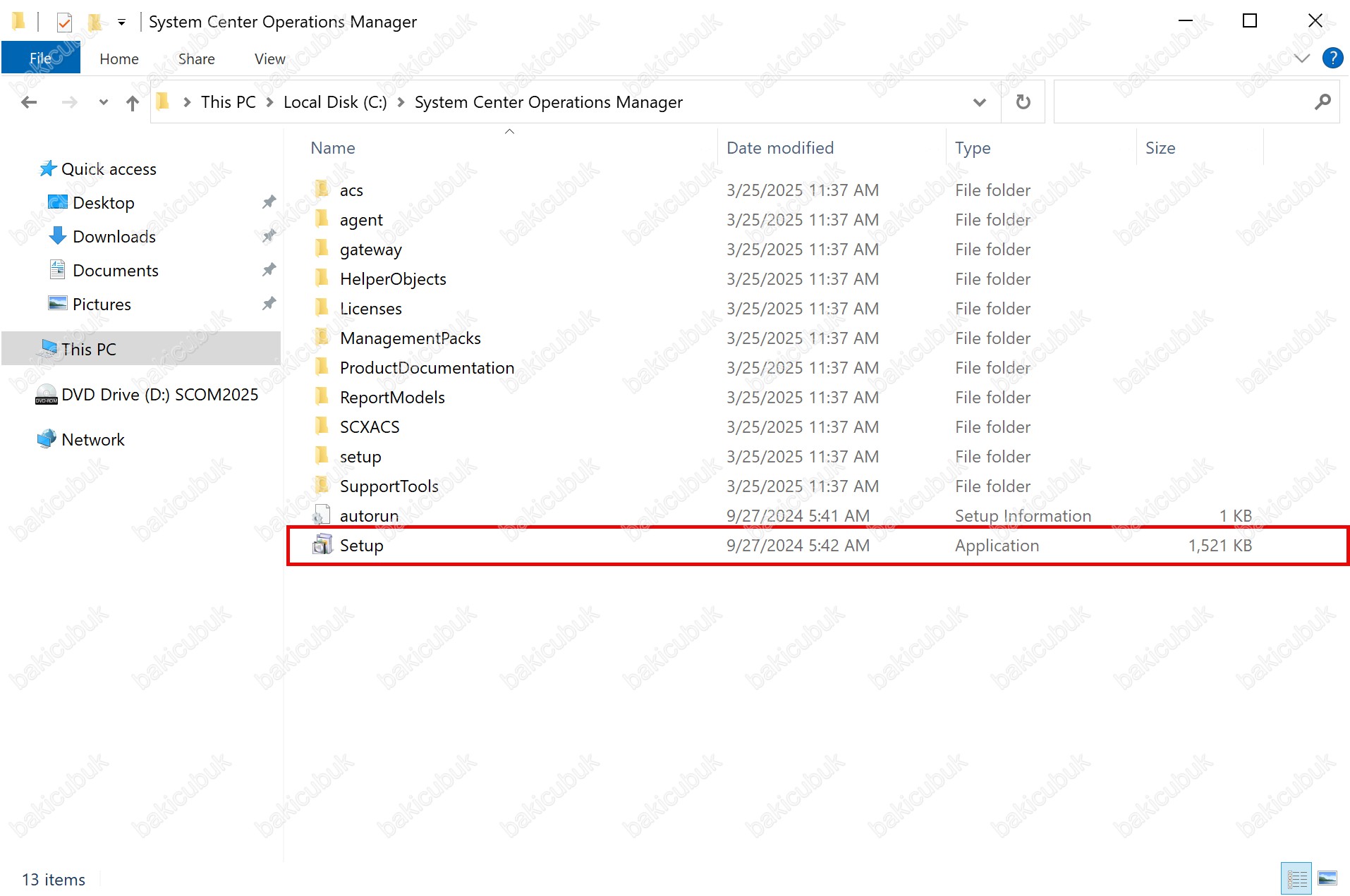
Task: Expand the chevron after Local Disk (C:)
Action: (x=401, y=102)
